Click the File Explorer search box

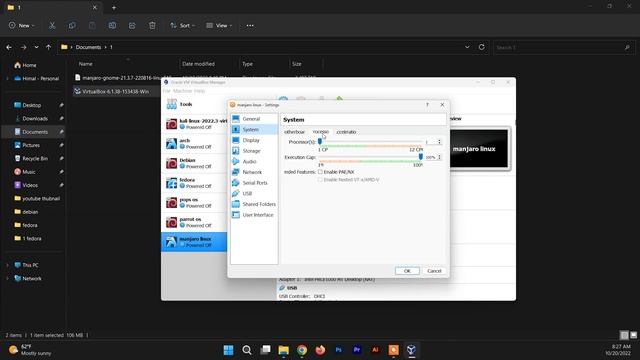tap(564, 47)
